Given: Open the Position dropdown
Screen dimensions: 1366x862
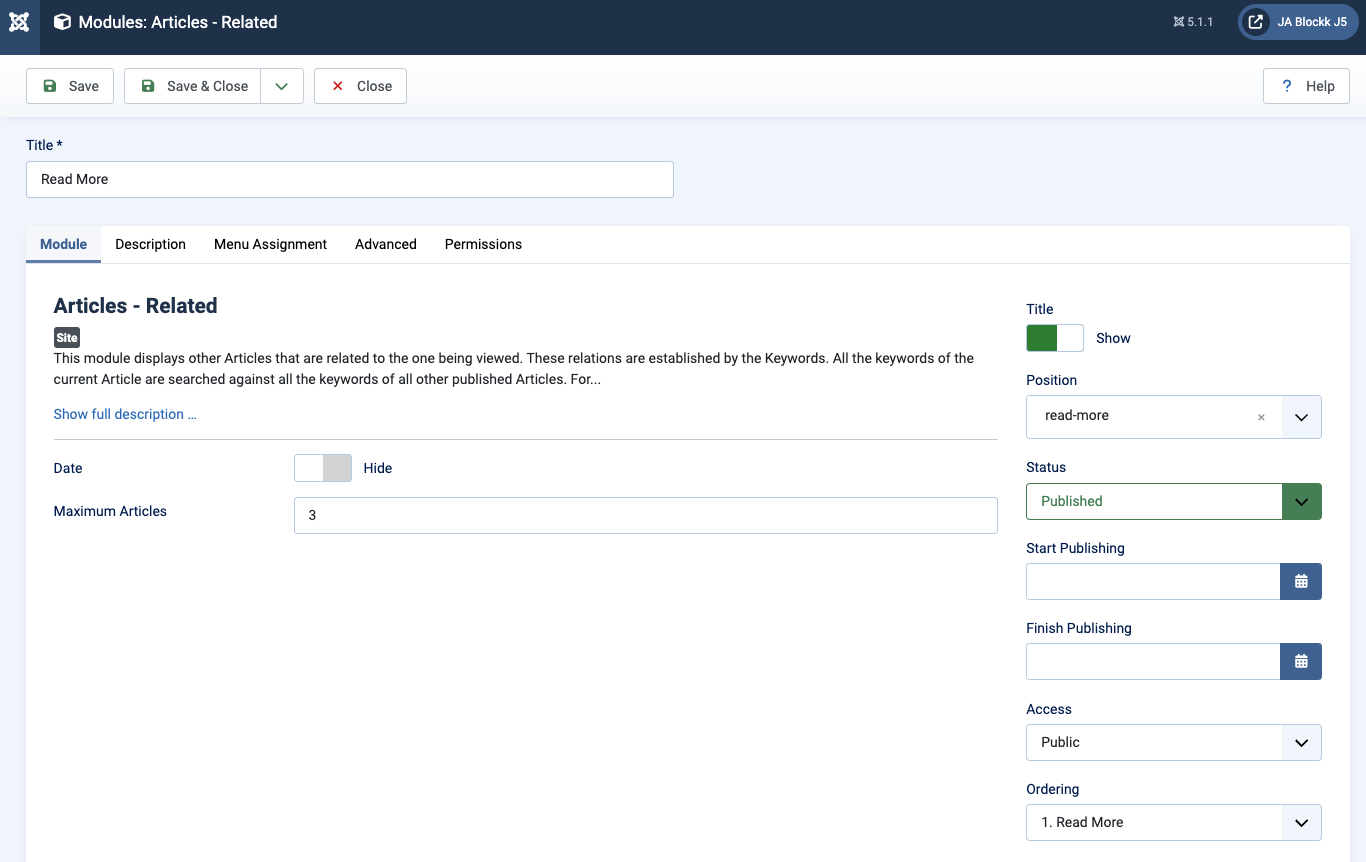Looking at the screenshot, I should (x=1301, y=417).
